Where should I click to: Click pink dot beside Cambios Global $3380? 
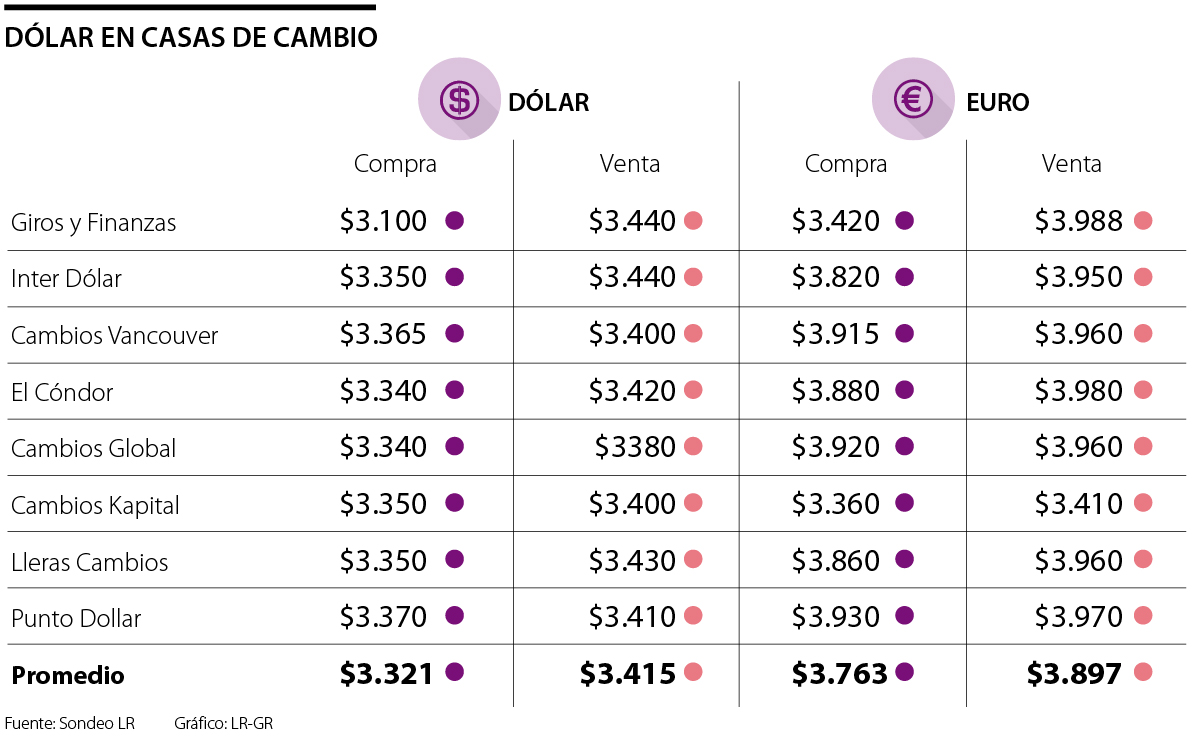pos(693,446)
